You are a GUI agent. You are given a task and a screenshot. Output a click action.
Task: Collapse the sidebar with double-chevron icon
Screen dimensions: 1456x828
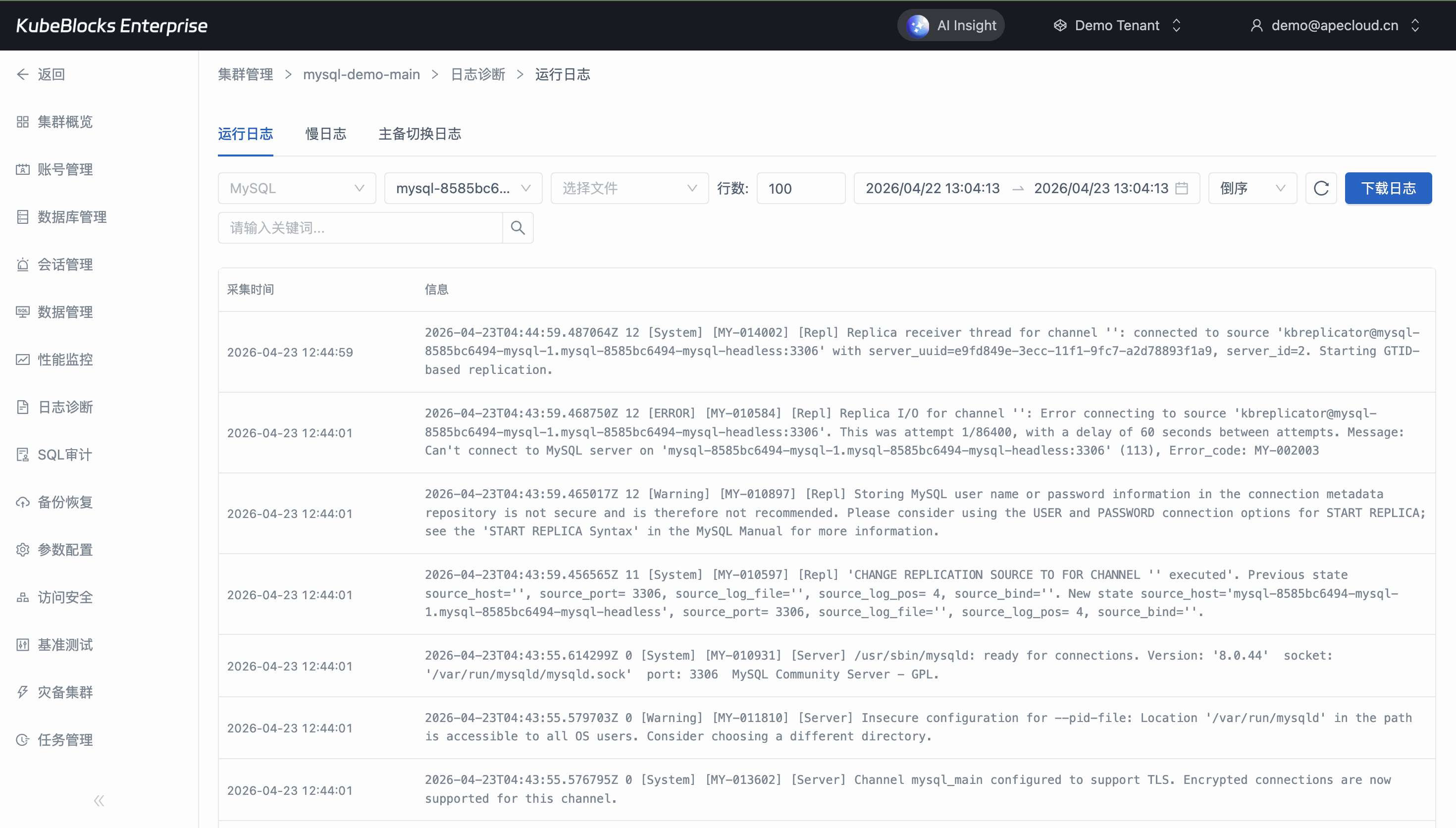(x=99, y=801)
